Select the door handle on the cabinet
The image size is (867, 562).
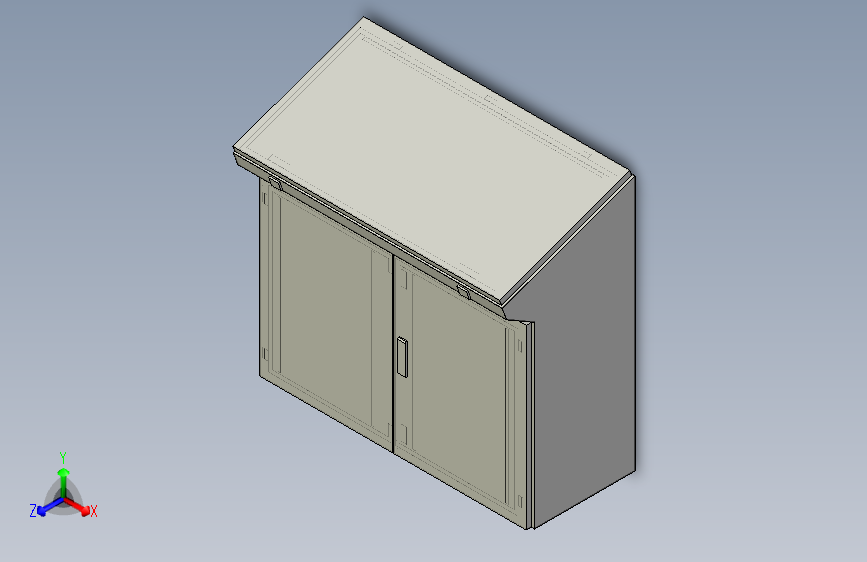tap(403, 357)
